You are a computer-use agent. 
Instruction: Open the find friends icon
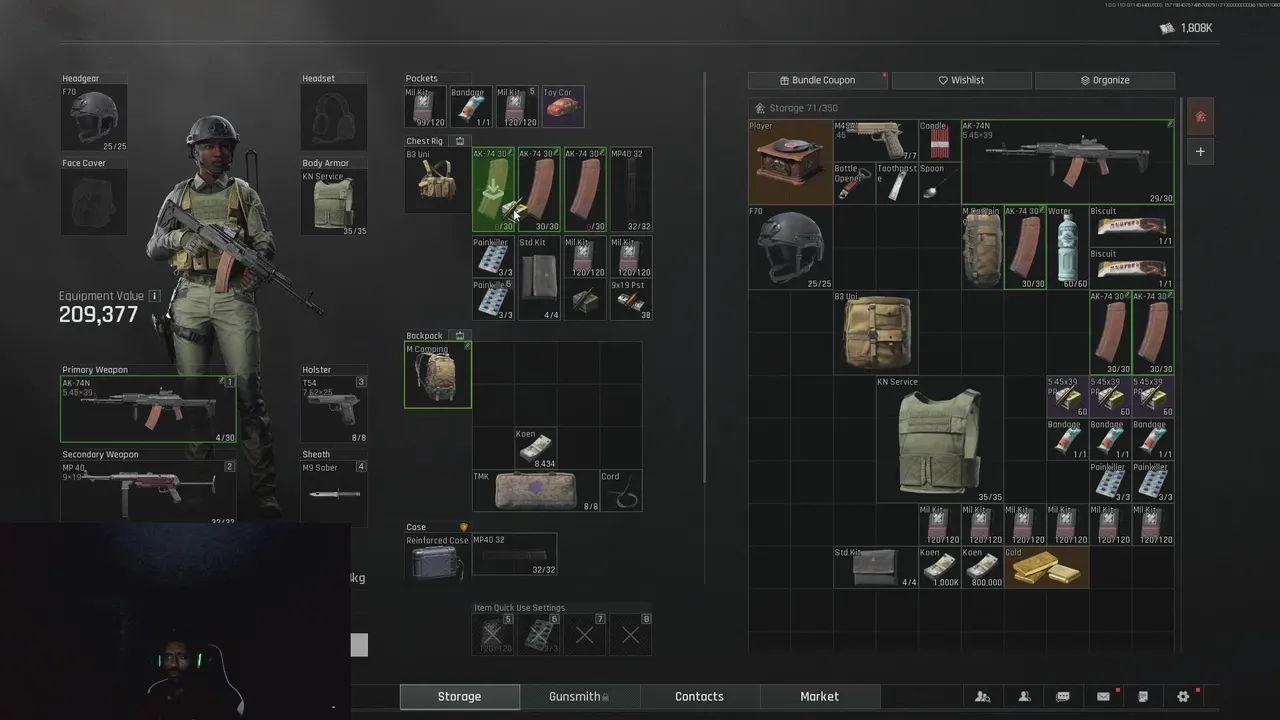(983, 697)
